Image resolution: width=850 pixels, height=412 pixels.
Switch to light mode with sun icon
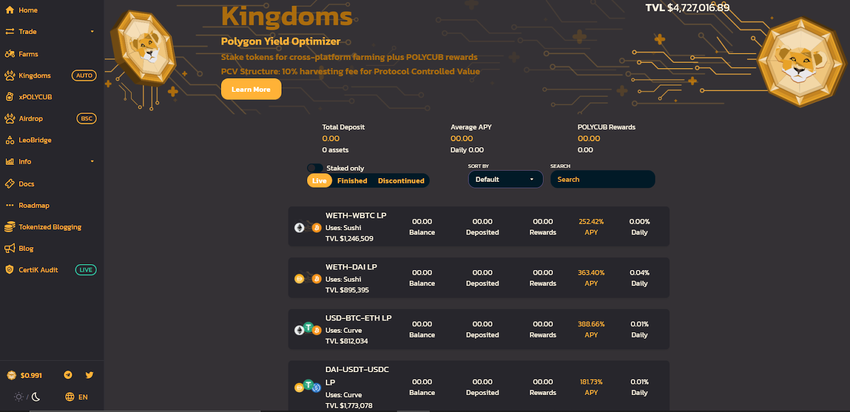coord(19,397)
